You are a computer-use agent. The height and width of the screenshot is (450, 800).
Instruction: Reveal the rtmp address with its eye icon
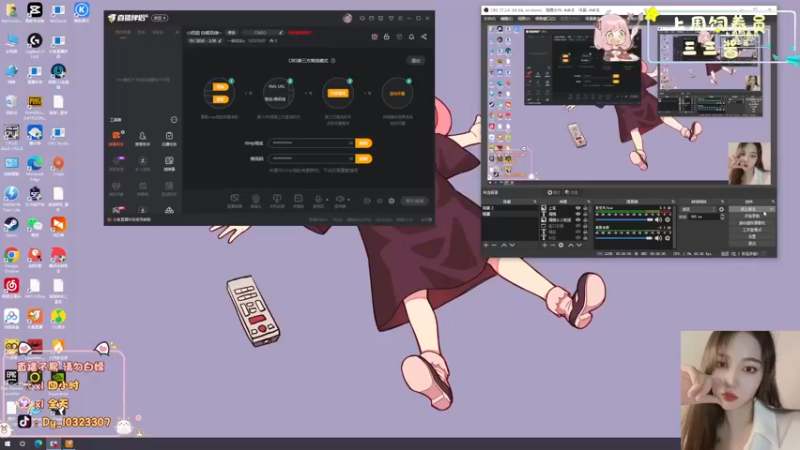tap(351, 143)
